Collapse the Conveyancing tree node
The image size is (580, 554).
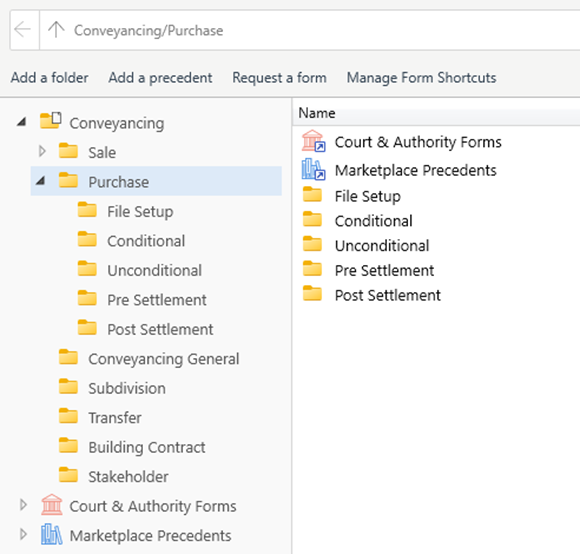22,122
